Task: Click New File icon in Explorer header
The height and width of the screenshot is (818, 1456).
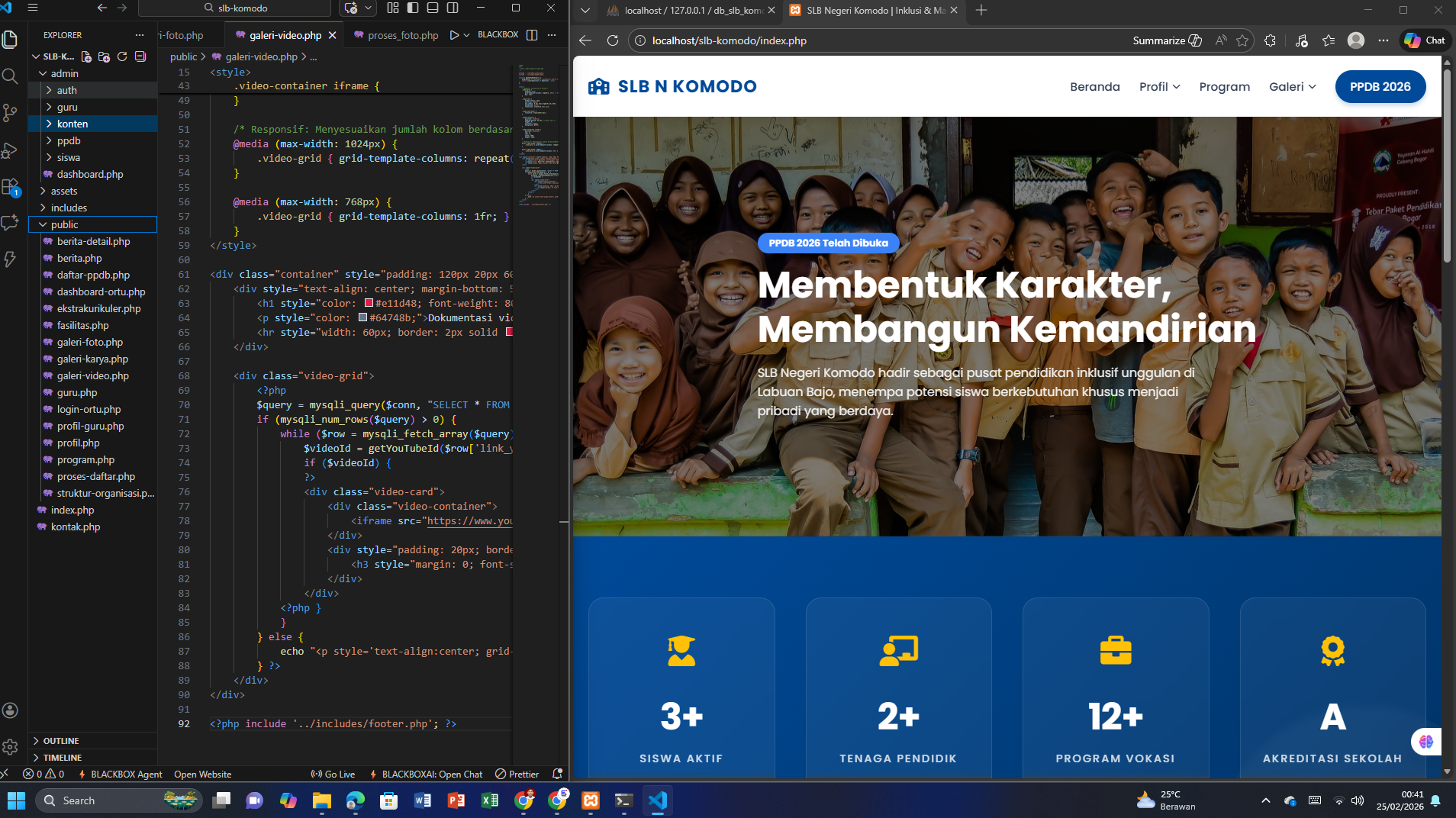Action: point(86,56)
